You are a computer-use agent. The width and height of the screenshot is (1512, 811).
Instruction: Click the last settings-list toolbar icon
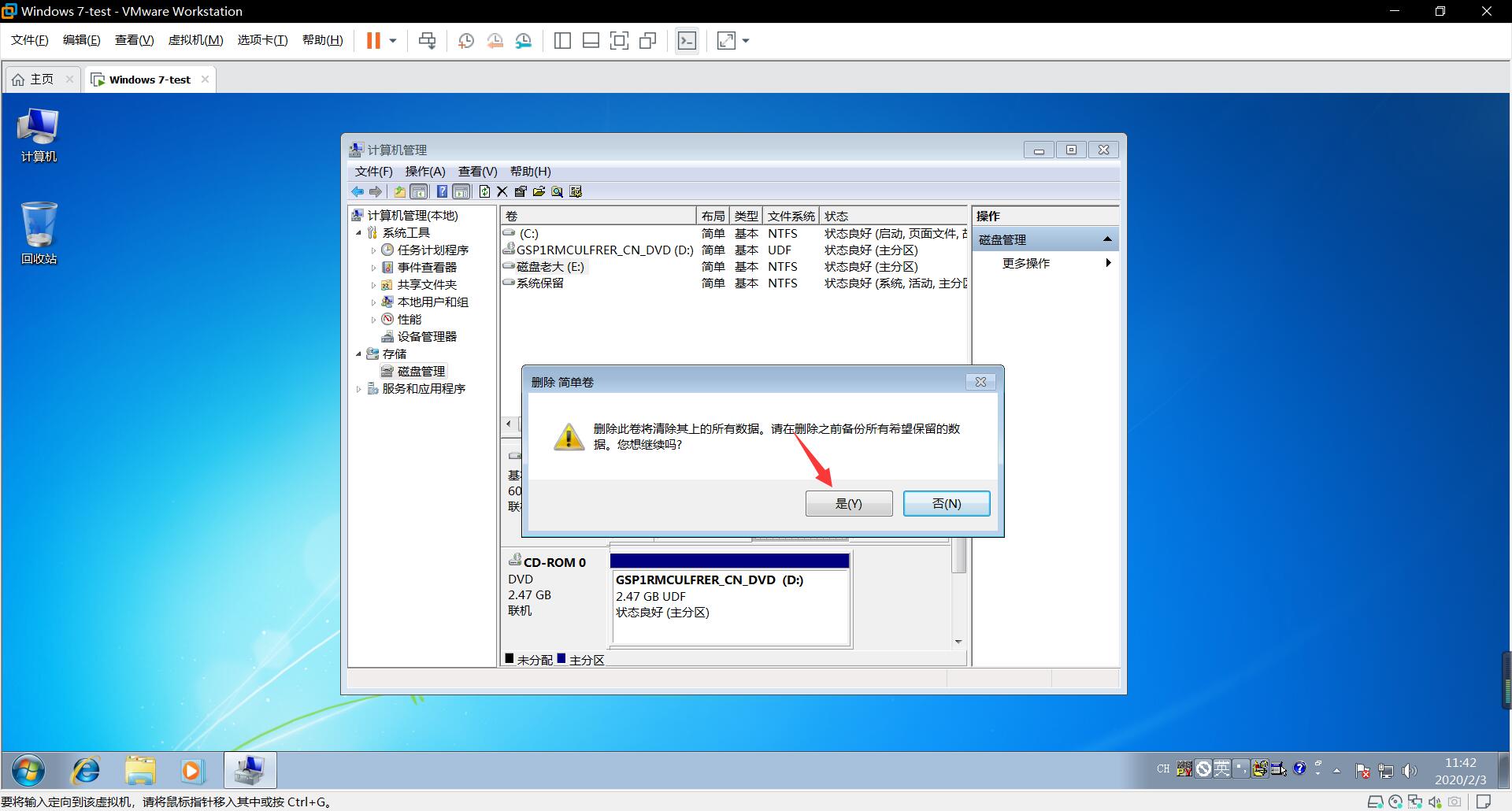pos(576,191)
